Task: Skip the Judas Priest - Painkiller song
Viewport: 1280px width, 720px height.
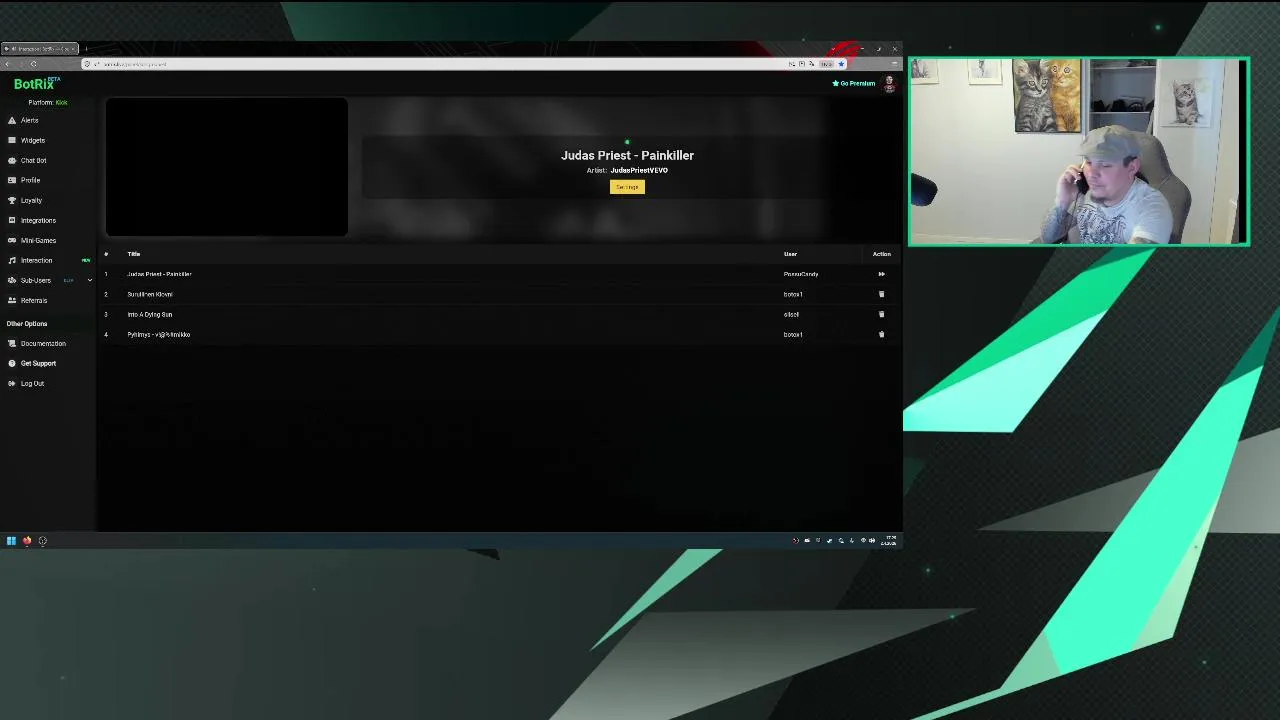Action: (881, 274)
